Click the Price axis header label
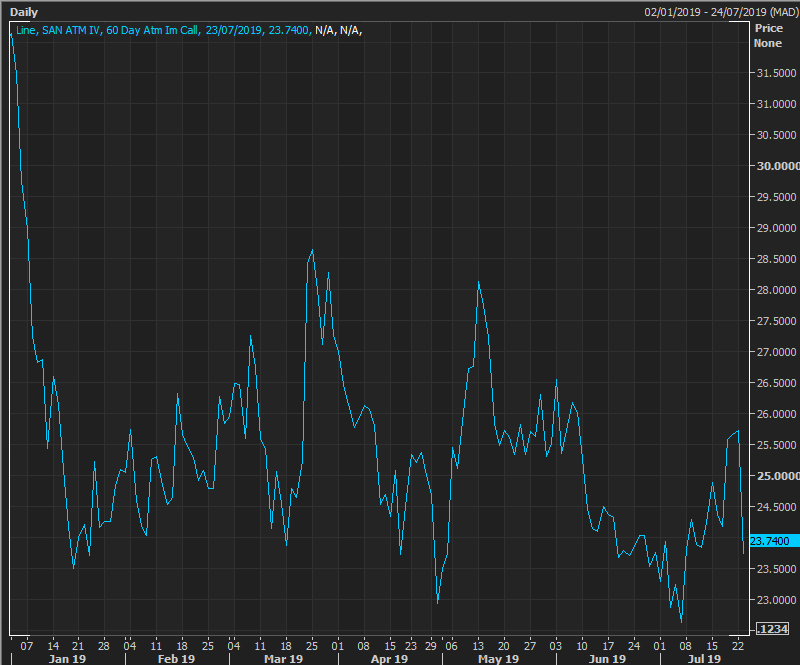Screen dimensions: 800x665 767,29
